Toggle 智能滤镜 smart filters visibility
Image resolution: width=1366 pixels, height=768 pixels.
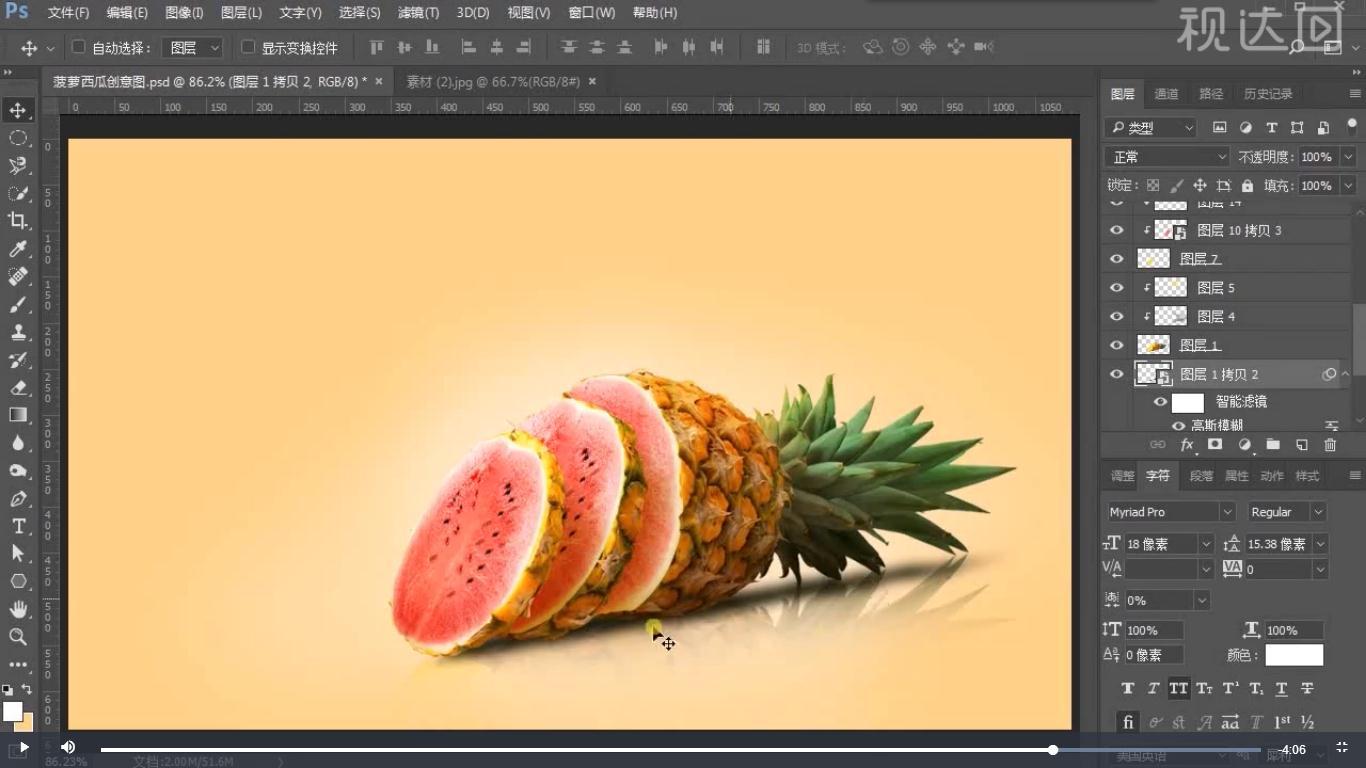click(1160, 402)
